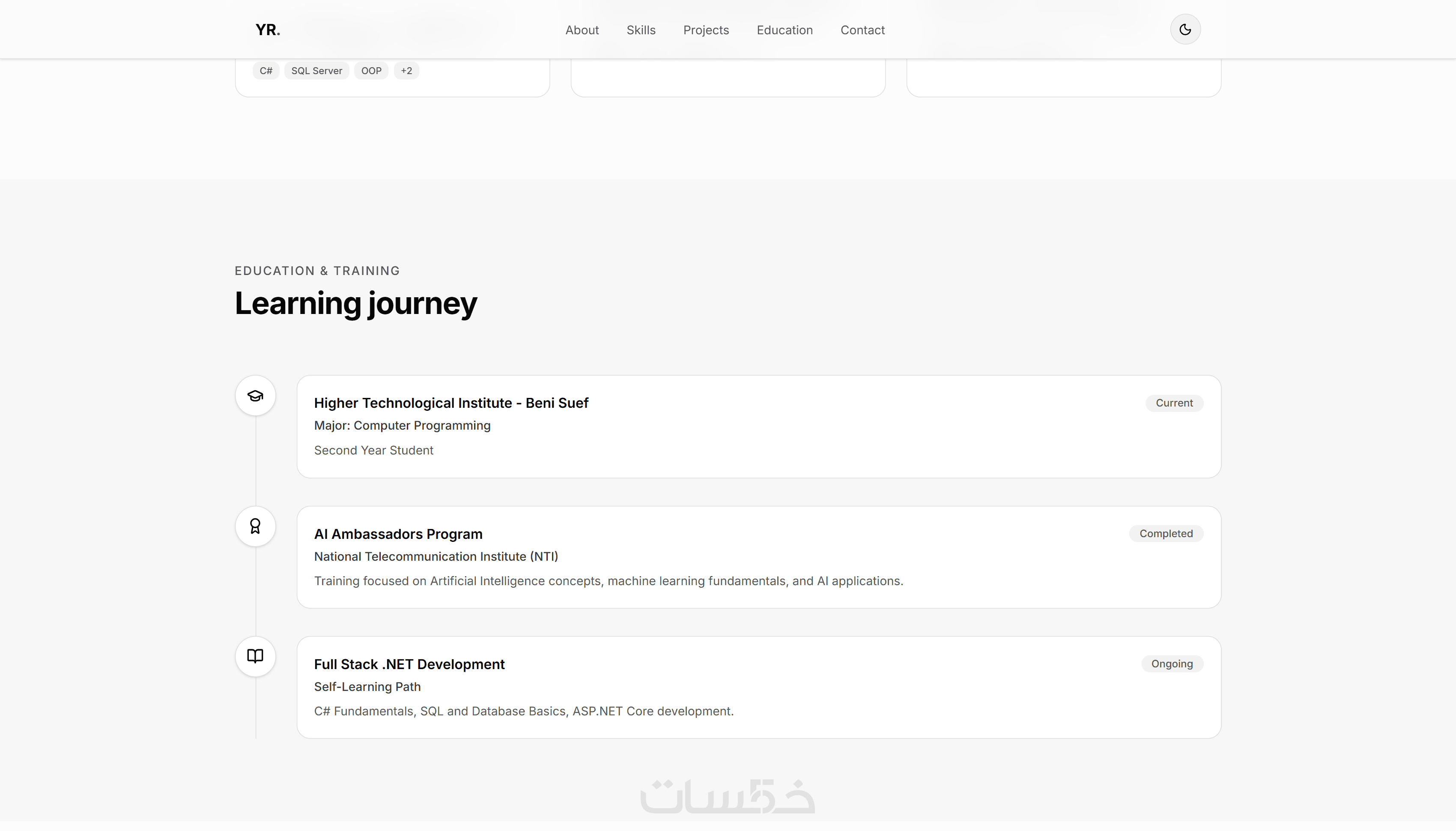This screenshot has height=831, width=1456.
Task: Select AI Ambassadors Program heading
Action: tap(398, 534)
